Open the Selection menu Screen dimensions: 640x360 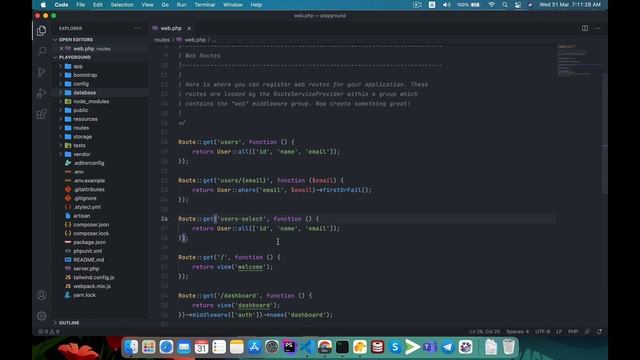point(122,5)
